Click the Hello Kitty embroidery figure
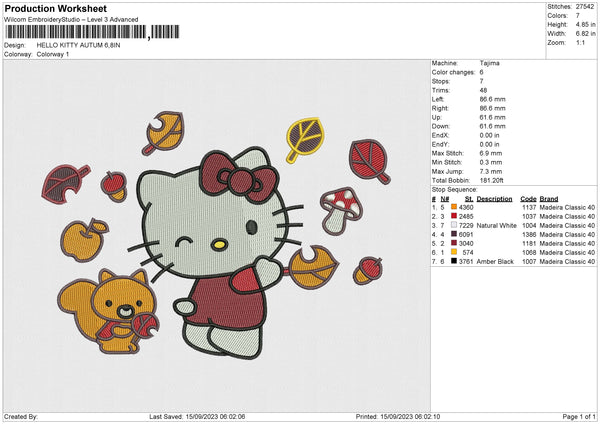This screenshot has width=600, height=424. (x=217, y=253)
